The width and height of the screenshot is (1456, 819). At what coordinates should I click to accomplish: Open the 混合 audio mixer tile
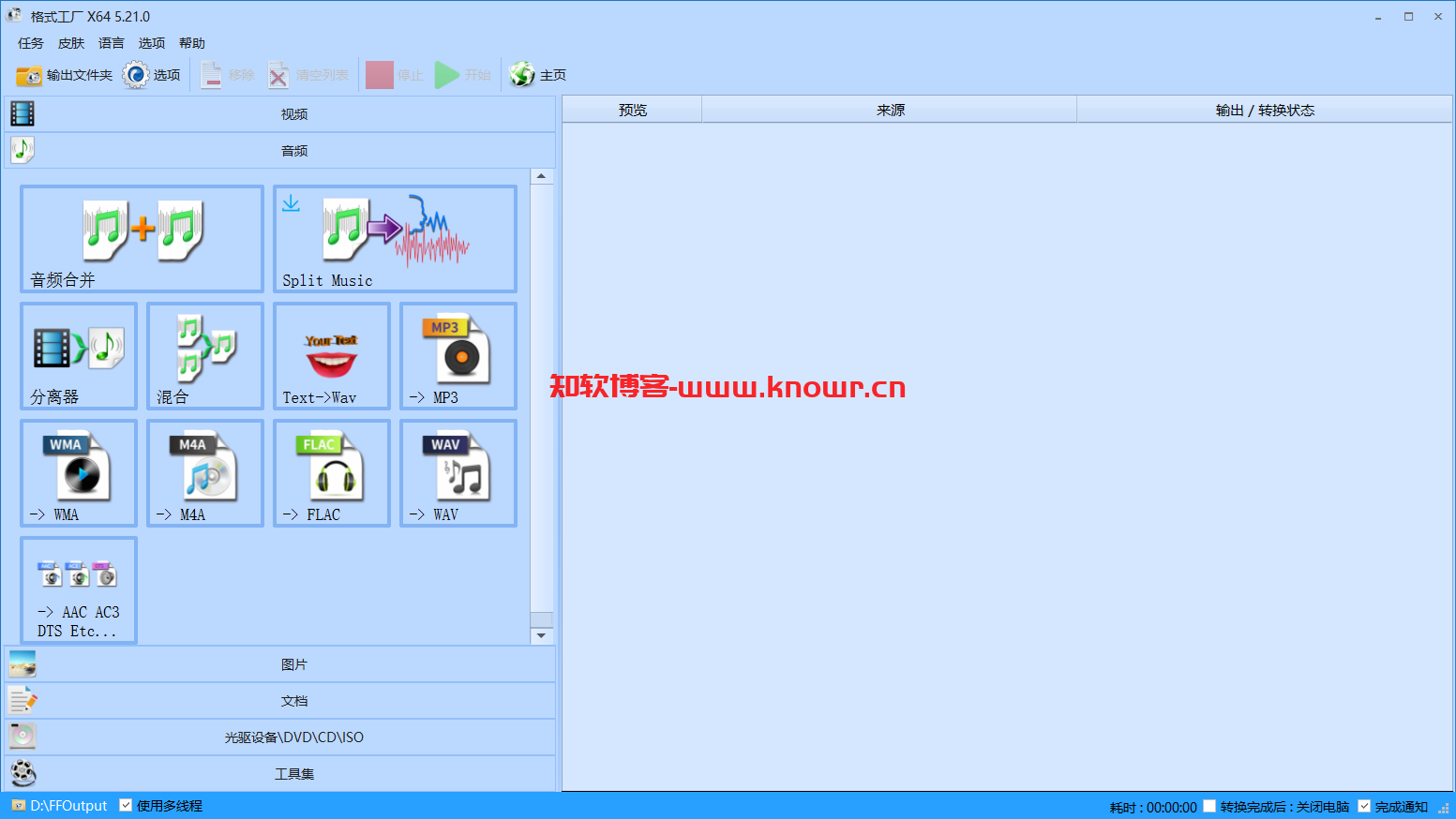[205, 356]
